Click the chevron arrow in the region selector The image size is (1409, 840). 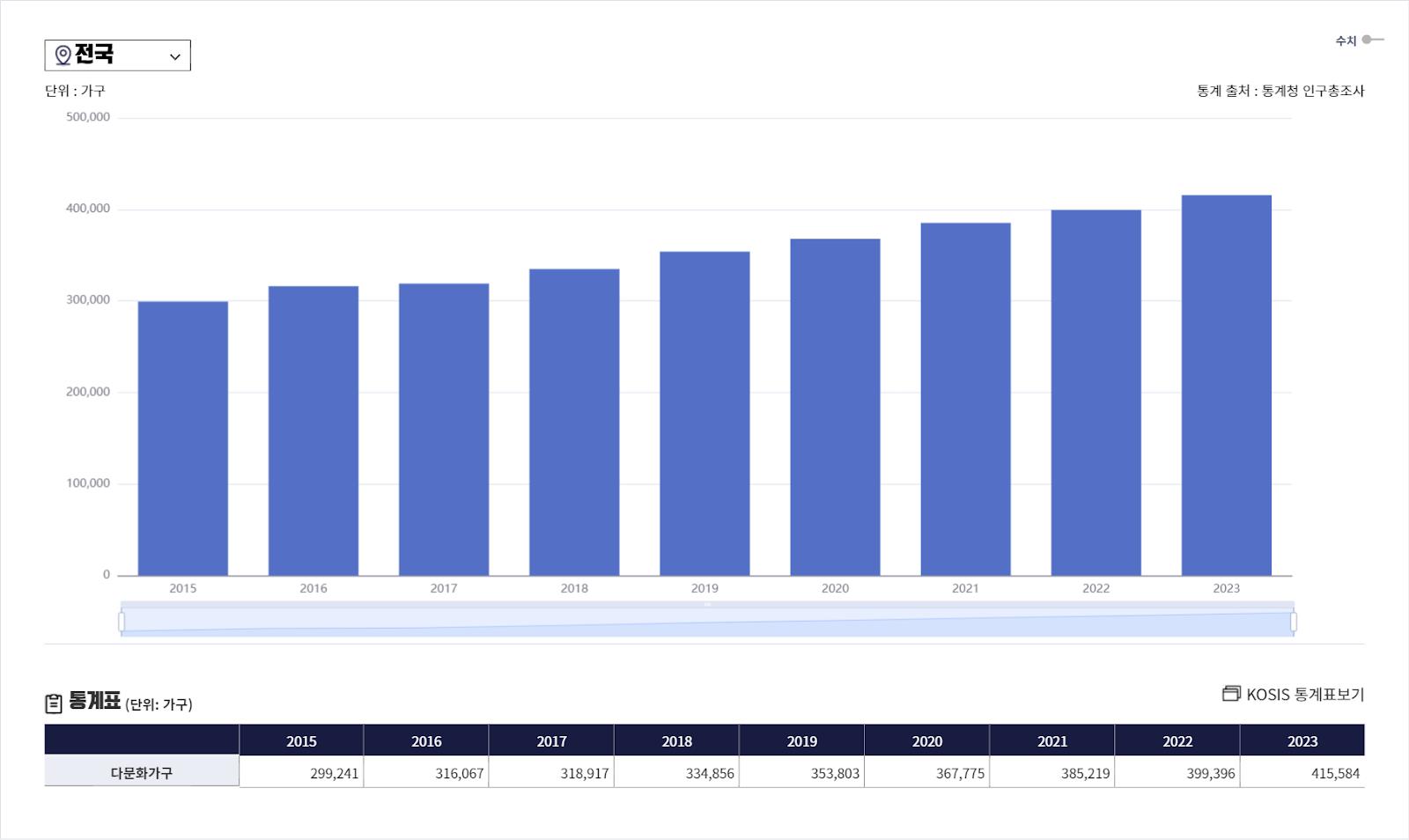click(x=175, y=56)
